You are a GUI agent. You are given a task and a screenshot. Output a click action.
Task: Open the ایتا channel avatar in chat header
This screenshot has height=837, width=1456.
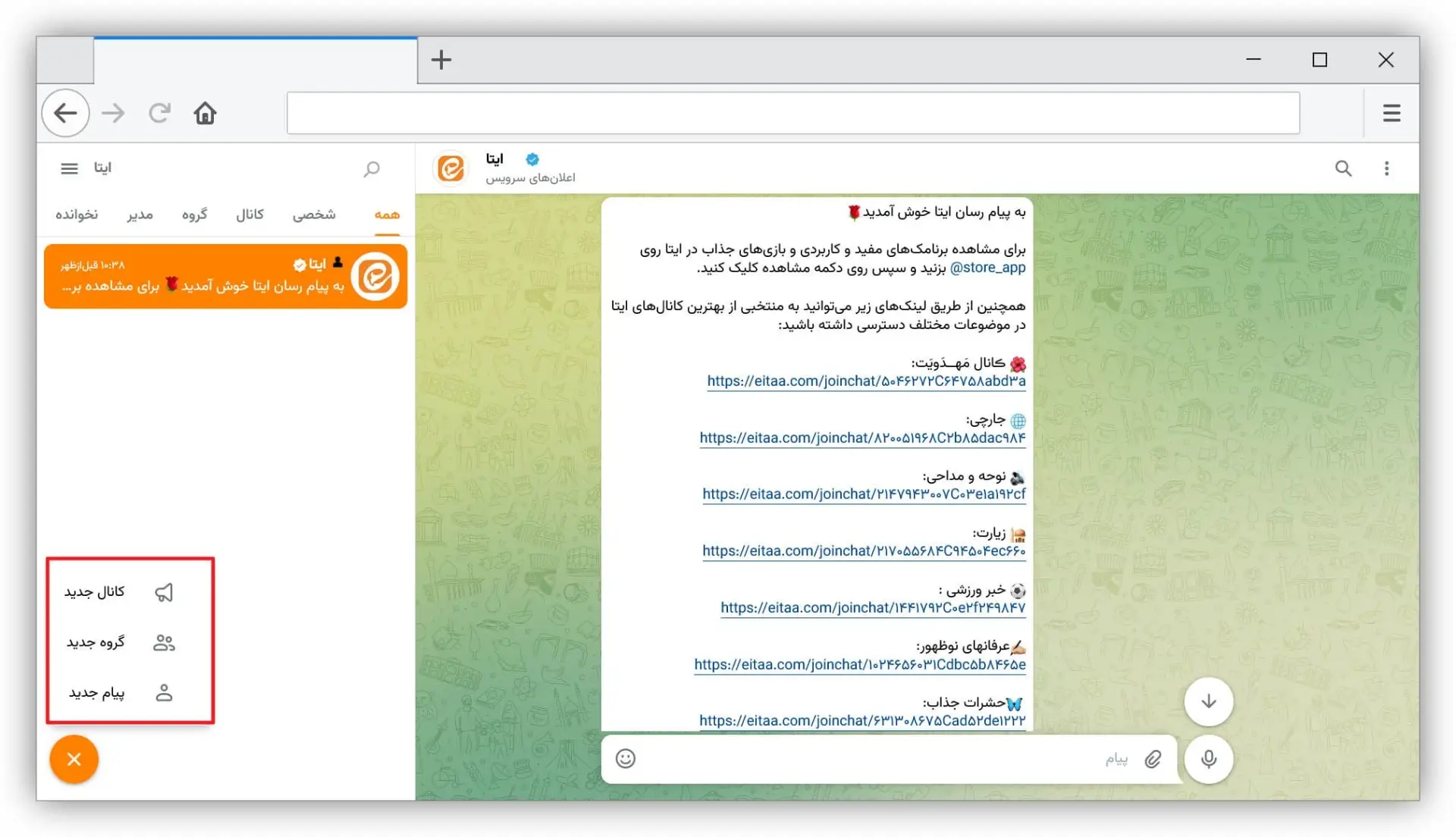tap(451, 168)
